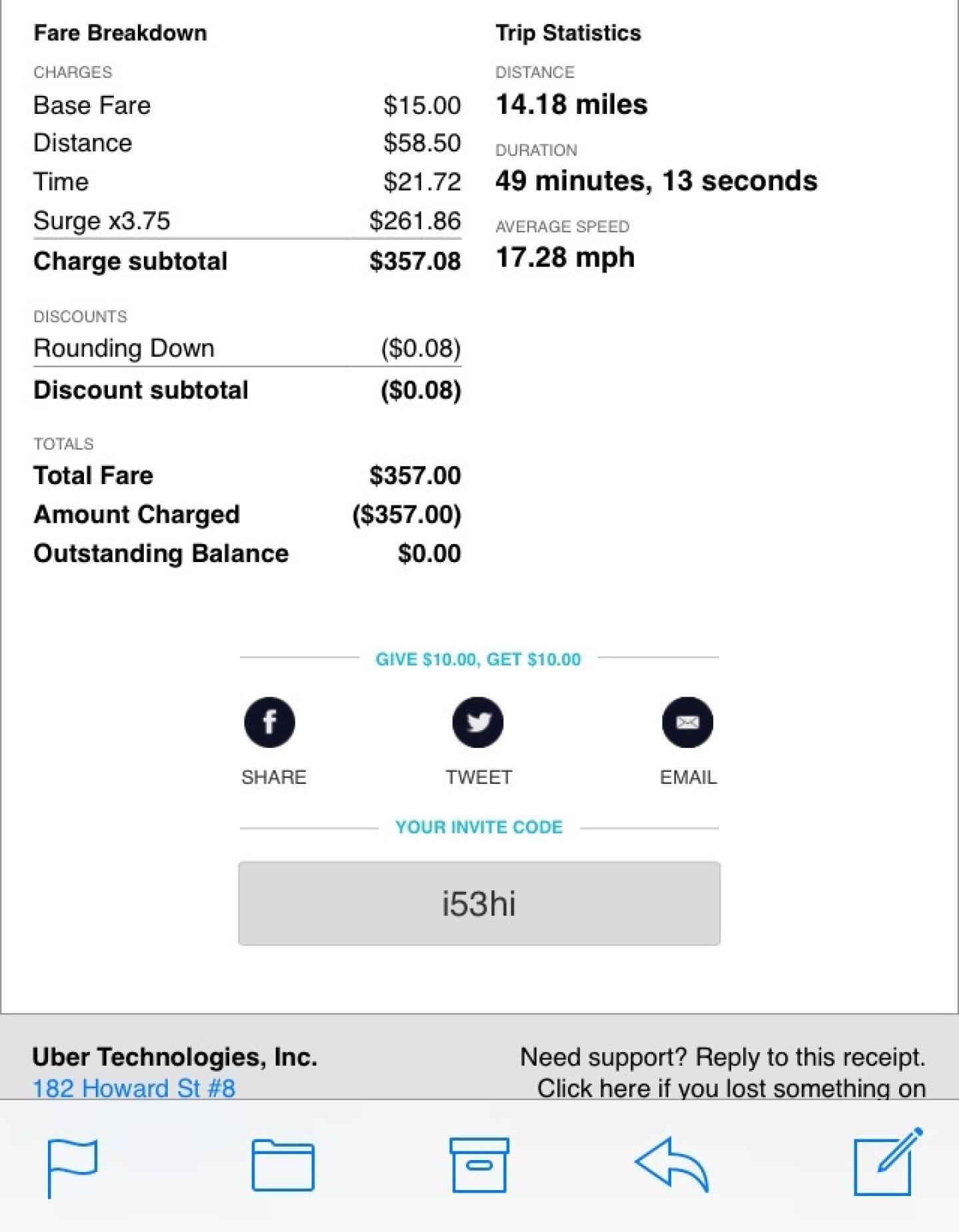Share the receipt on Facebook
Screen dimensions: 959x1232
(270, 722)
